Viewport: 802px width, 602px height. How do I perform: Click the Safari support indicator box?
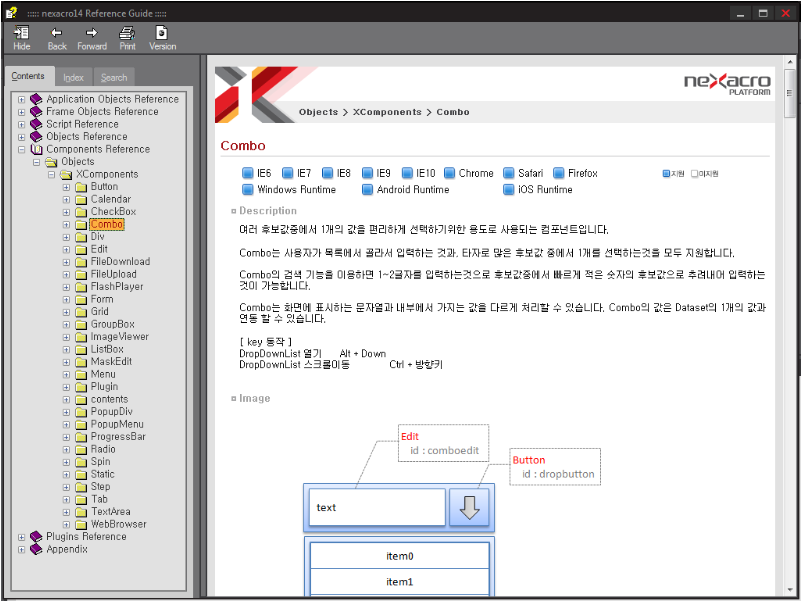[508, 173]
